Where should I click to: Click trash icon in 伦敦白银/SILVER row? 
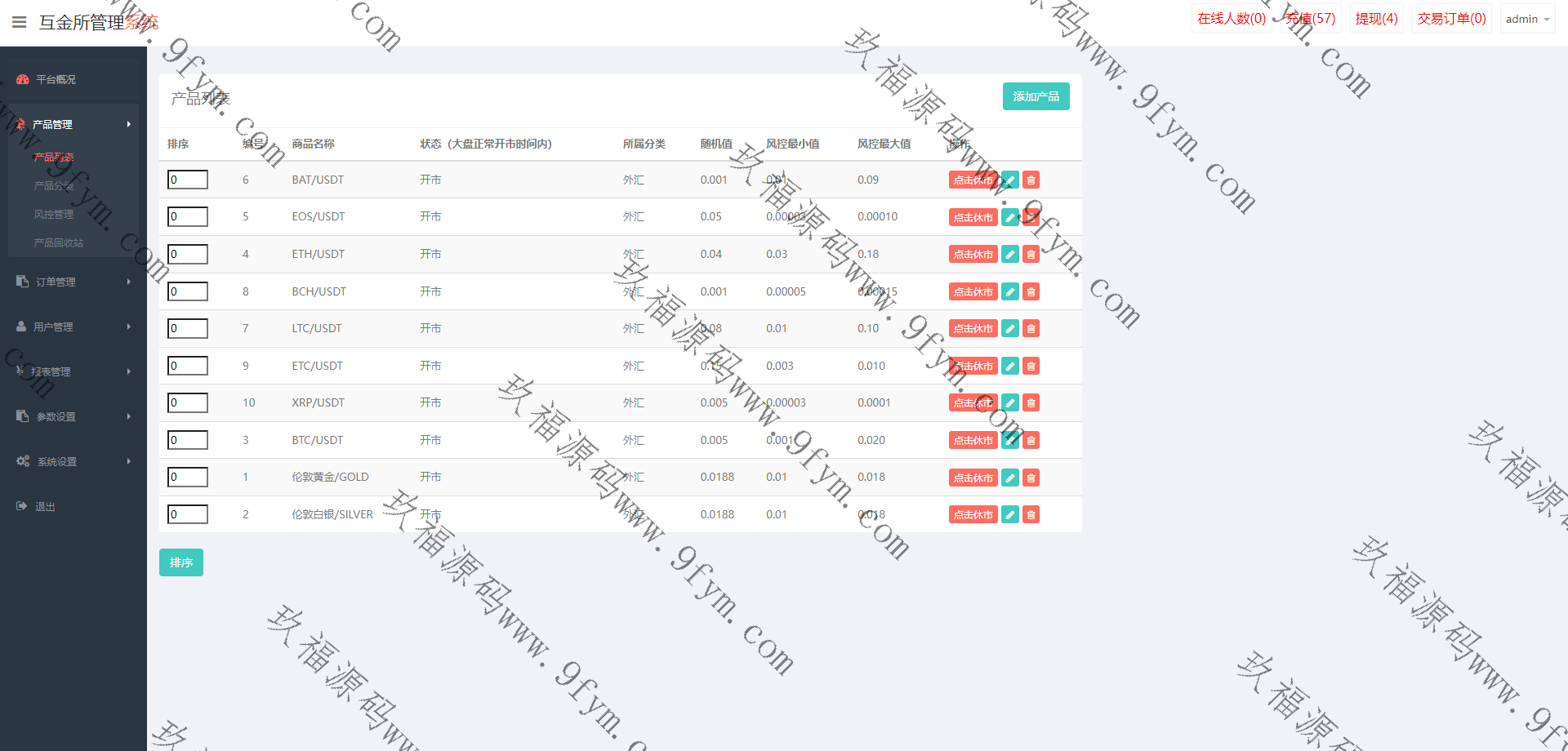(1031, 515)
